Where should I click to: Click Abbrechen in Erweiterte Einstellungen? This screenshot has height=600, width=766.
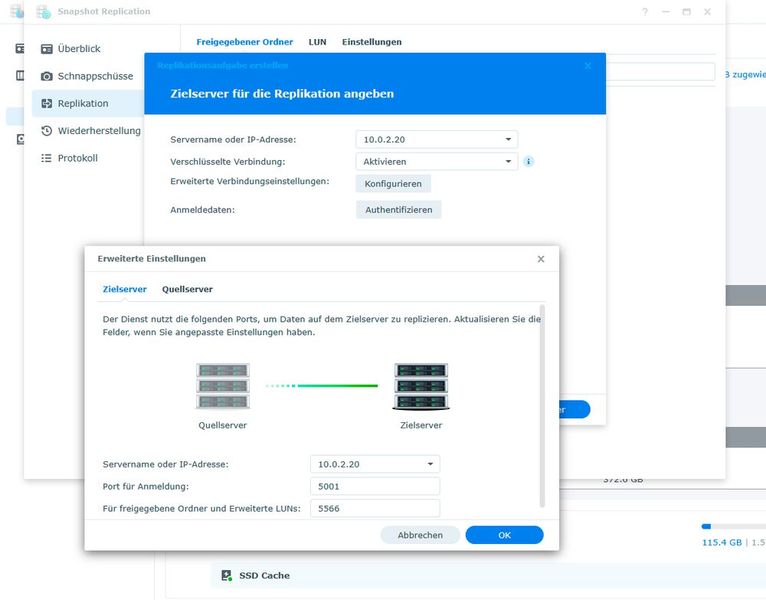pos(420,536)
